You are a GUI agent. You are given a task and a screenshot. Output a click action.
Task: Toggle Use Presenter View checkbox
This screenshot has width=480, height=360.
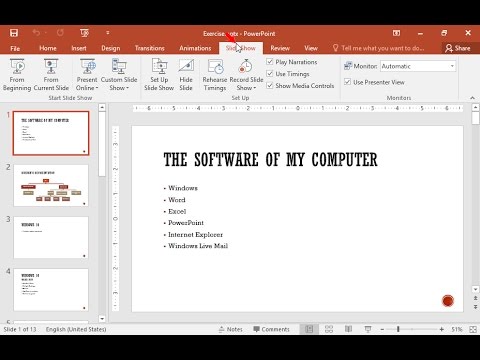coord(347,82)
